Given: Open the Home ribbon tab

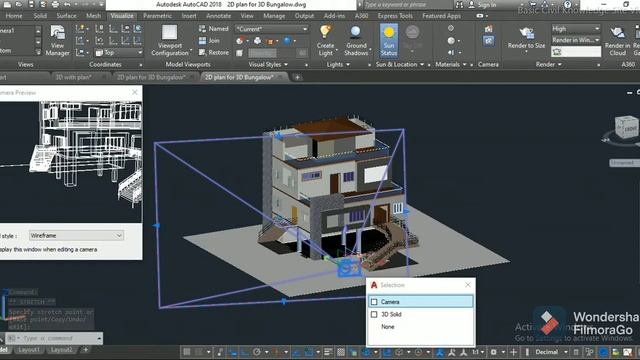Looking at the screenshot, I should [x=14, y=16].
